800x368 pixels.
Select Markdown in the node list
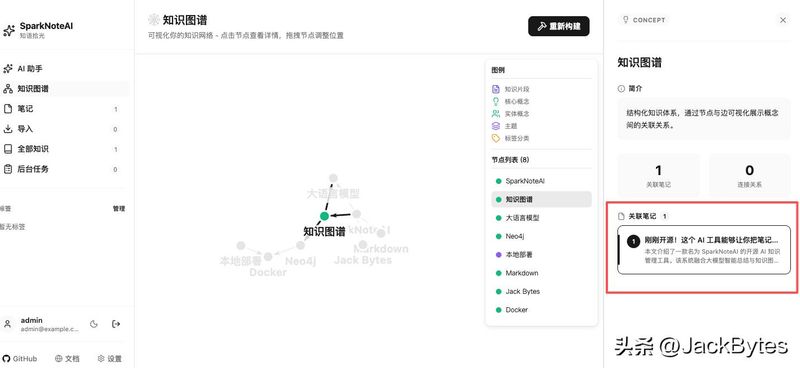click(541, 273)
